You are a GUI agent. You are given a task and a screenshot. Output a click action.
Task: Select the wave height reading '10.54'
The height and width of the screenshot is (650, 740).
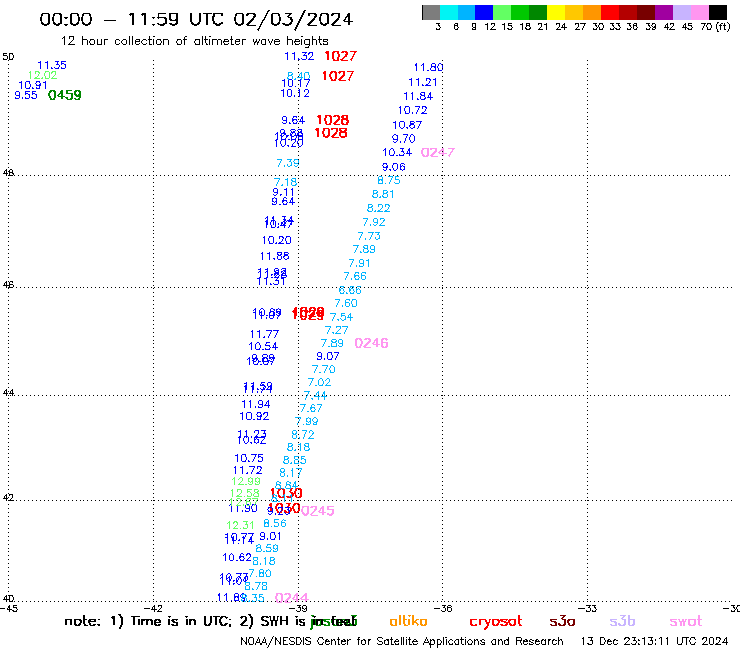263,346
